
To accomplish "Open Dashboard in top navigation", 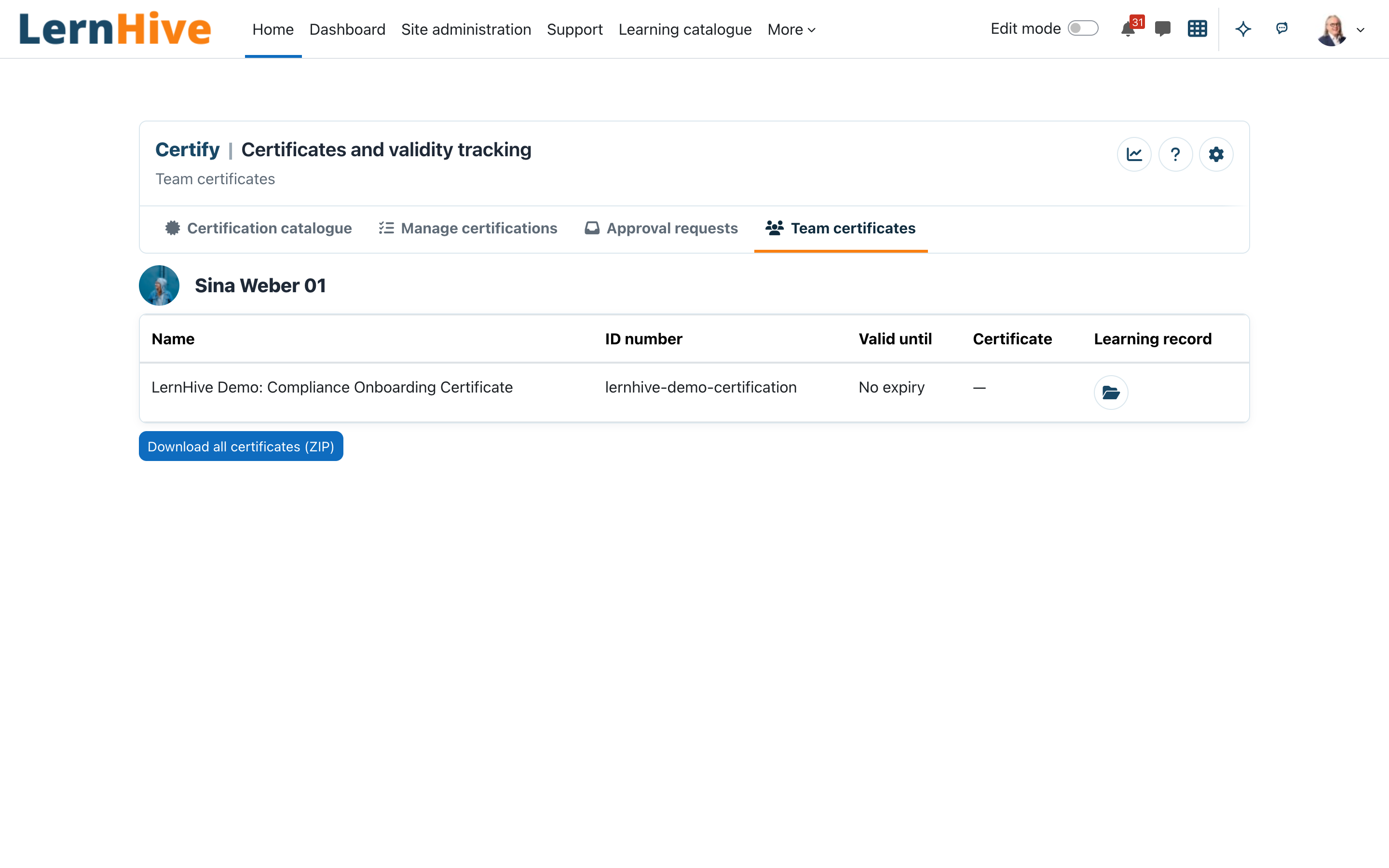I will (347, 29).
